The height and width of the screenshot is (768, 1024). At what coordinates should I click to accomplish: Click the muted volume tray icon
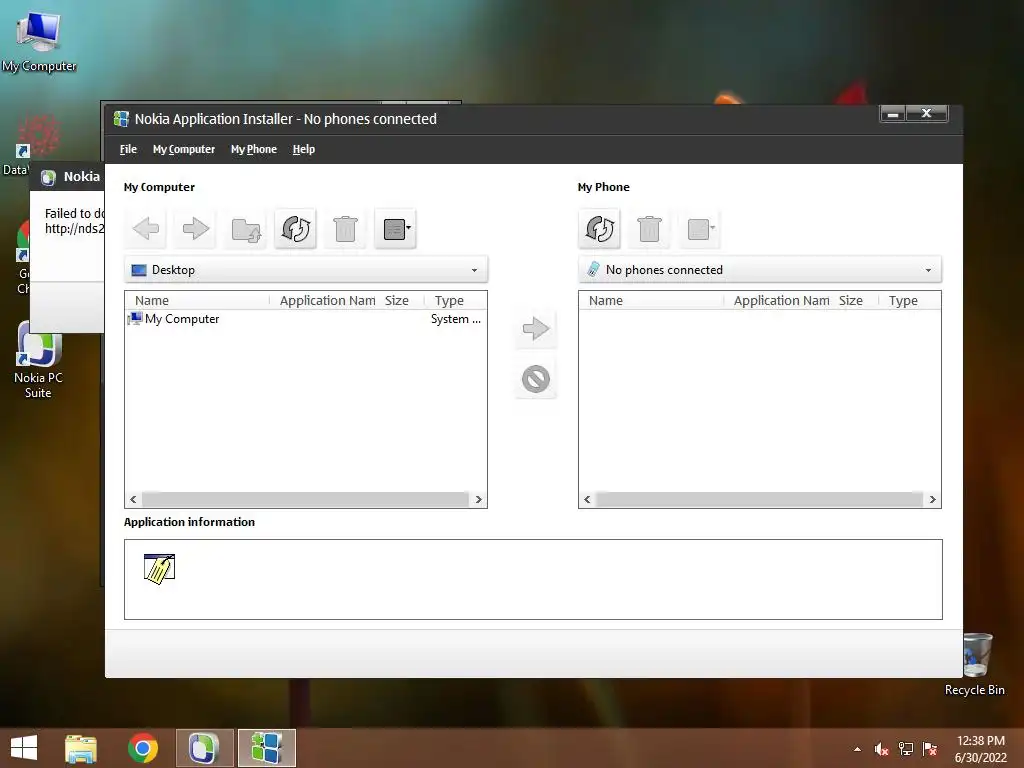point(881,749)
